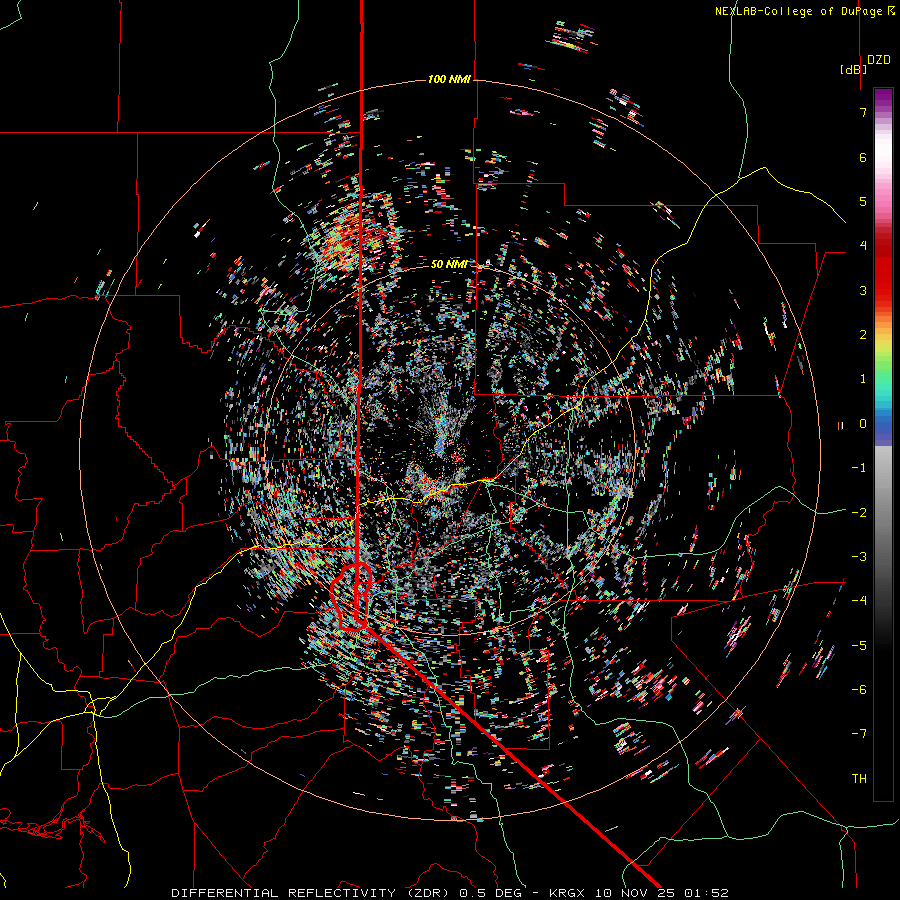Click the Differential Reflectivity KRGX footer caption

pos(450,893)
